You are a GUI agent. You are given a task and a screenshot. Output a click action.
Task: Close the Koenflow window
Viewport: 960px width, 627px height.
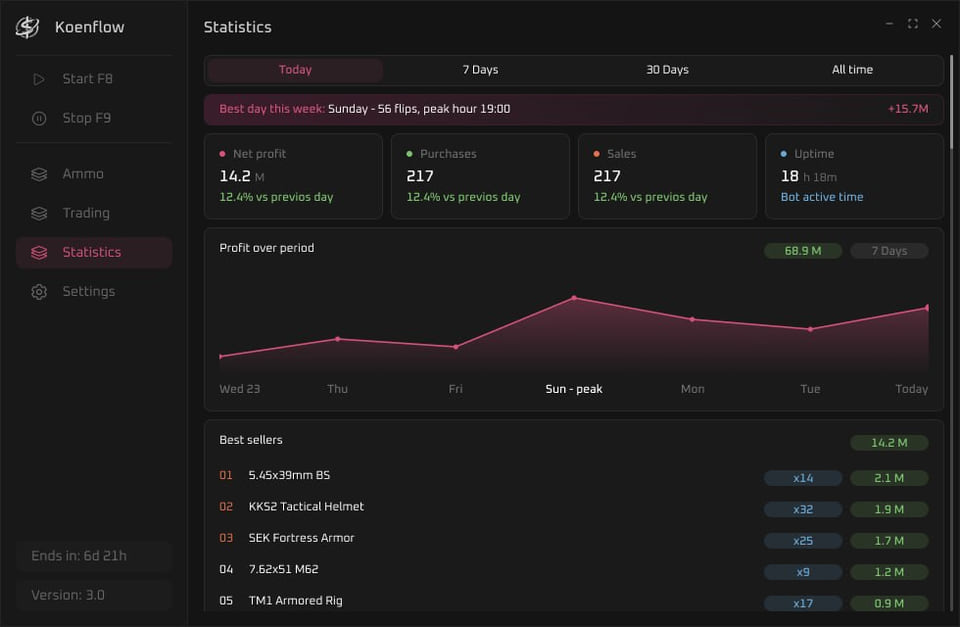936,24
